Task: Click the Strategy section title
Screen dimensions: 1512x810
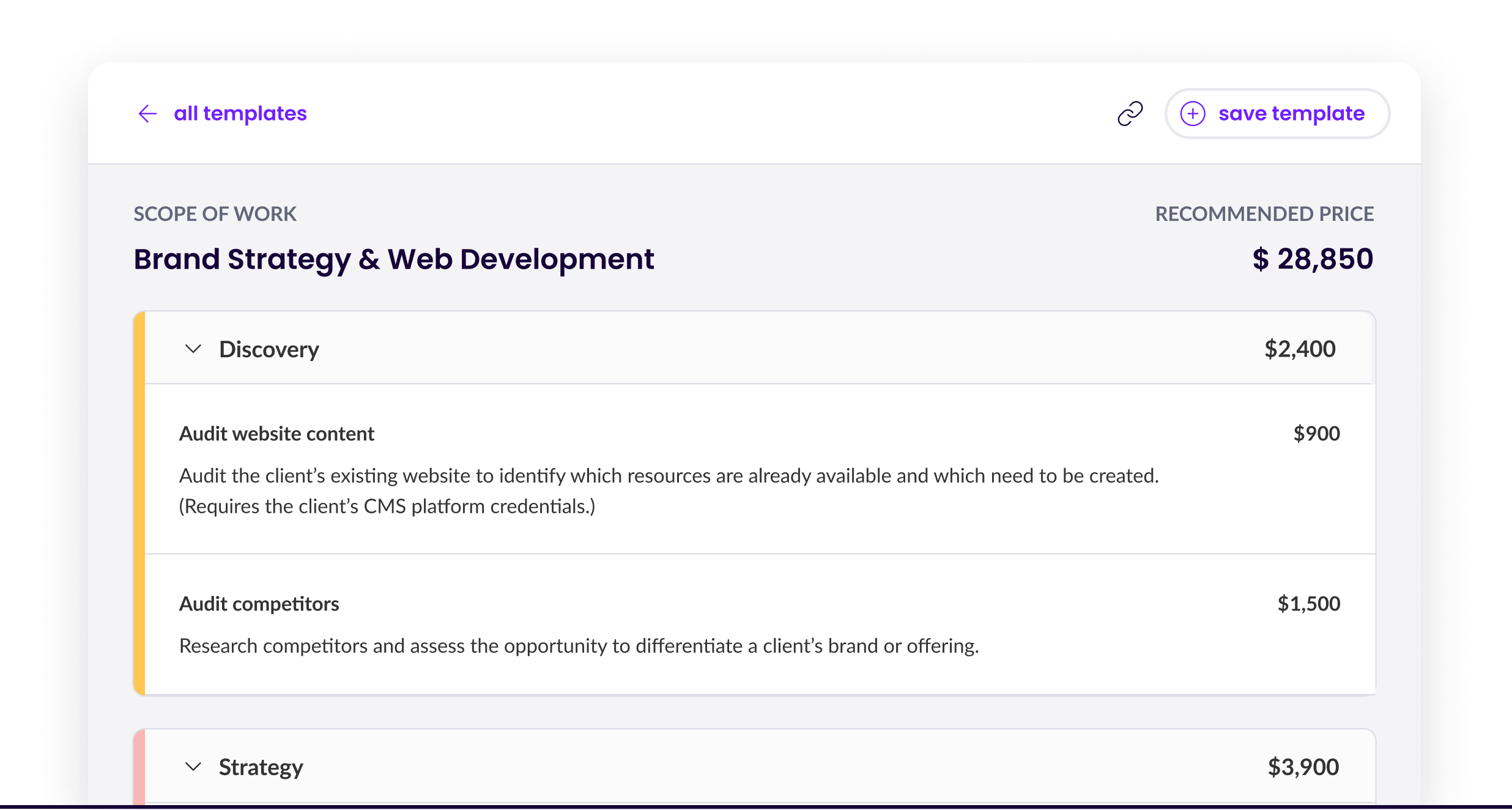Action: point(261,767)
